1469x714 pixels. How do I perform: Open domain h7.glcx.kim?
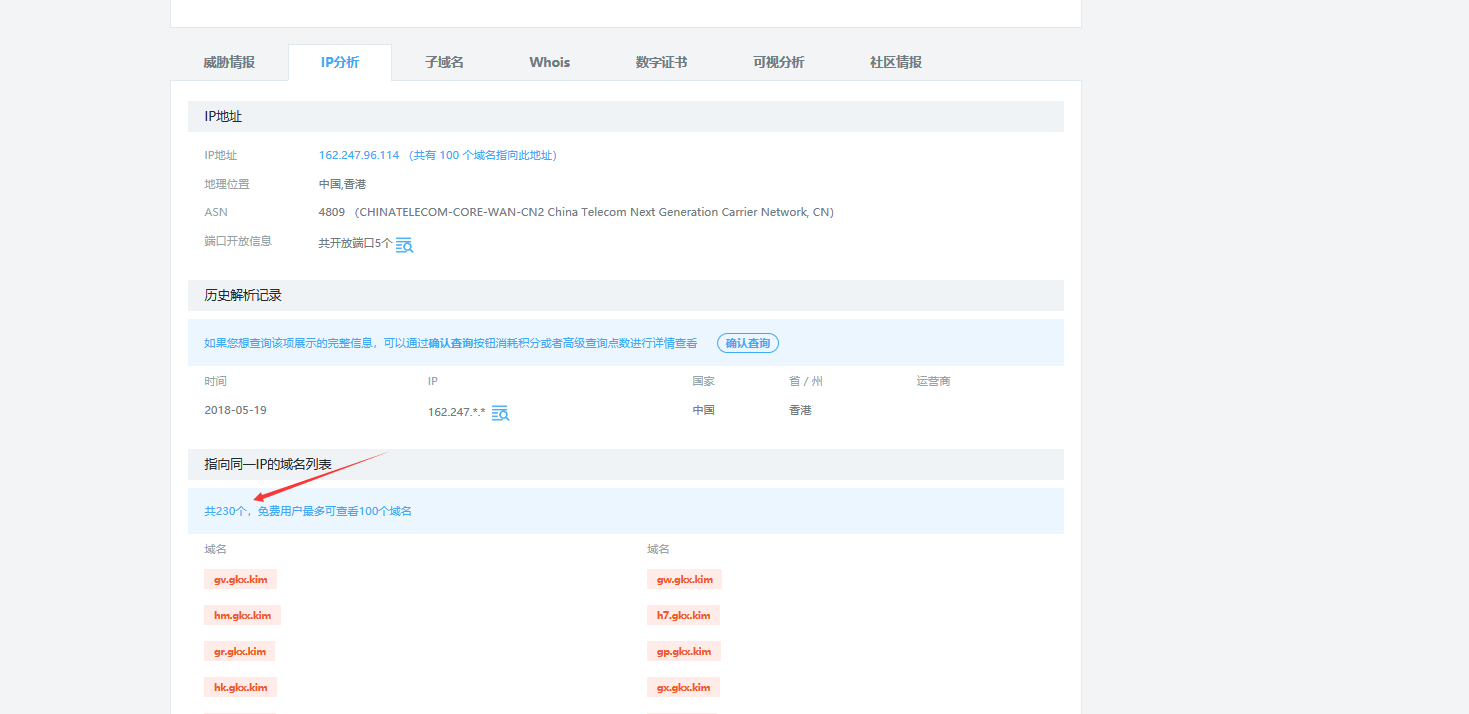(683, 615)
